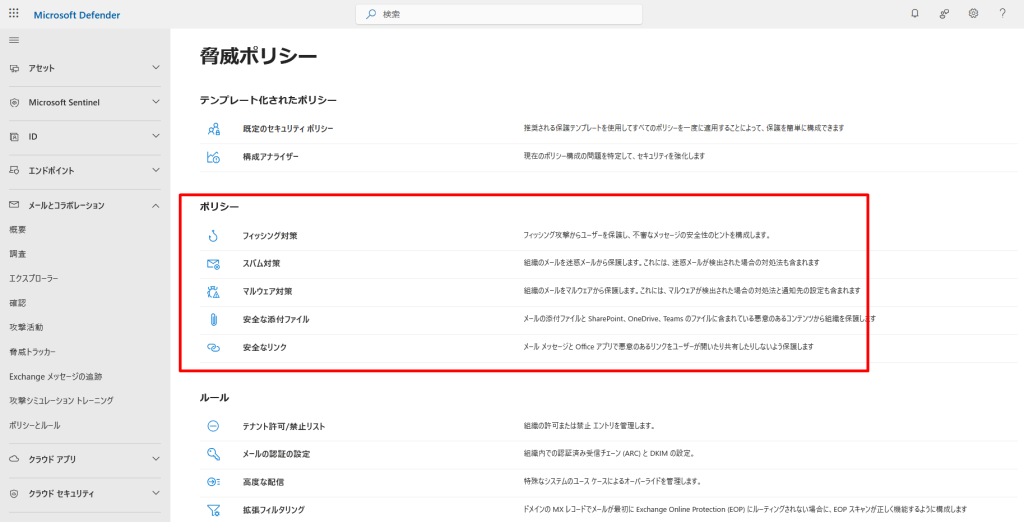The width and height of the screenshot is (1024, 522).
Task: Open the app launcher waffle icon
Action: coord(13,14)
